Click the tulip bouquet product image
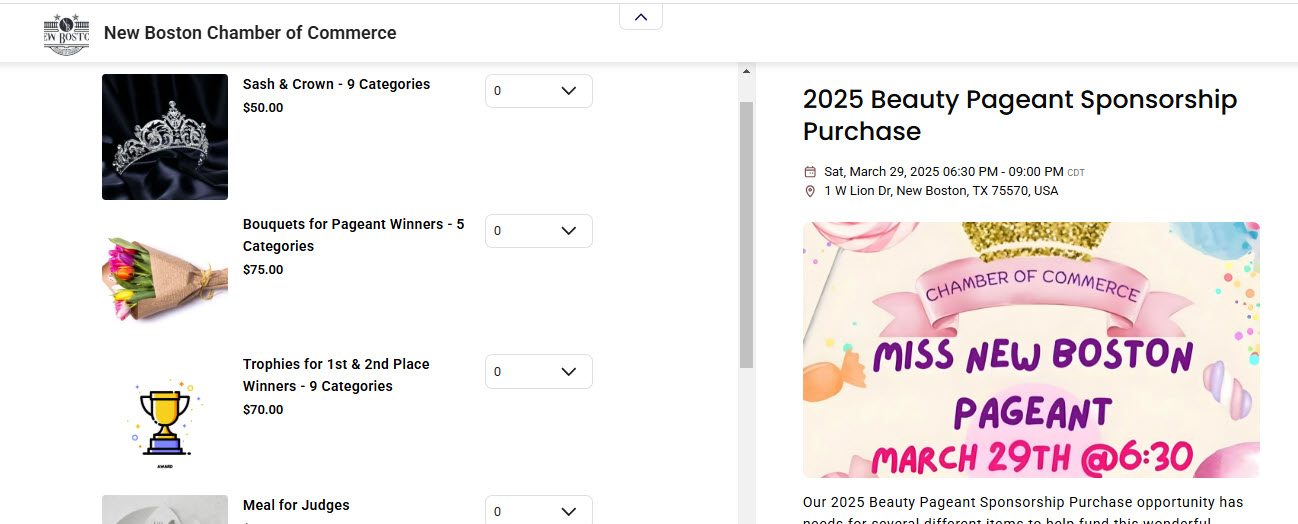Viewport: 1298px width, 524px height. 165,277
